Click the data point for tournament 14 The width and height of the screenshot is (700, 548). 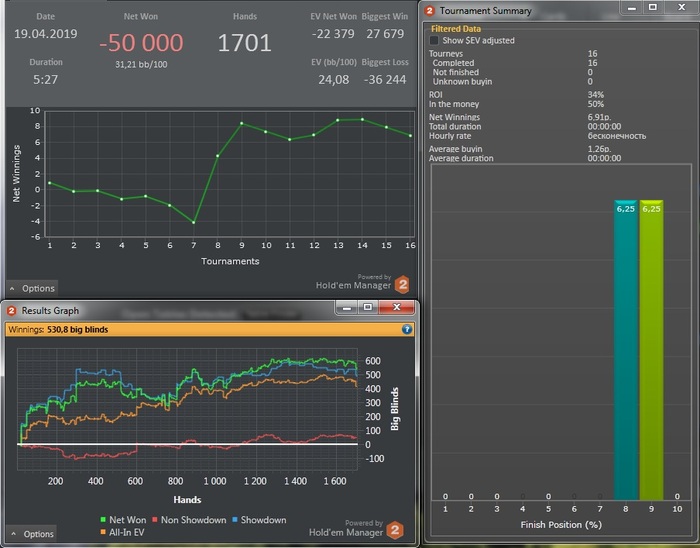click(362, 120)
